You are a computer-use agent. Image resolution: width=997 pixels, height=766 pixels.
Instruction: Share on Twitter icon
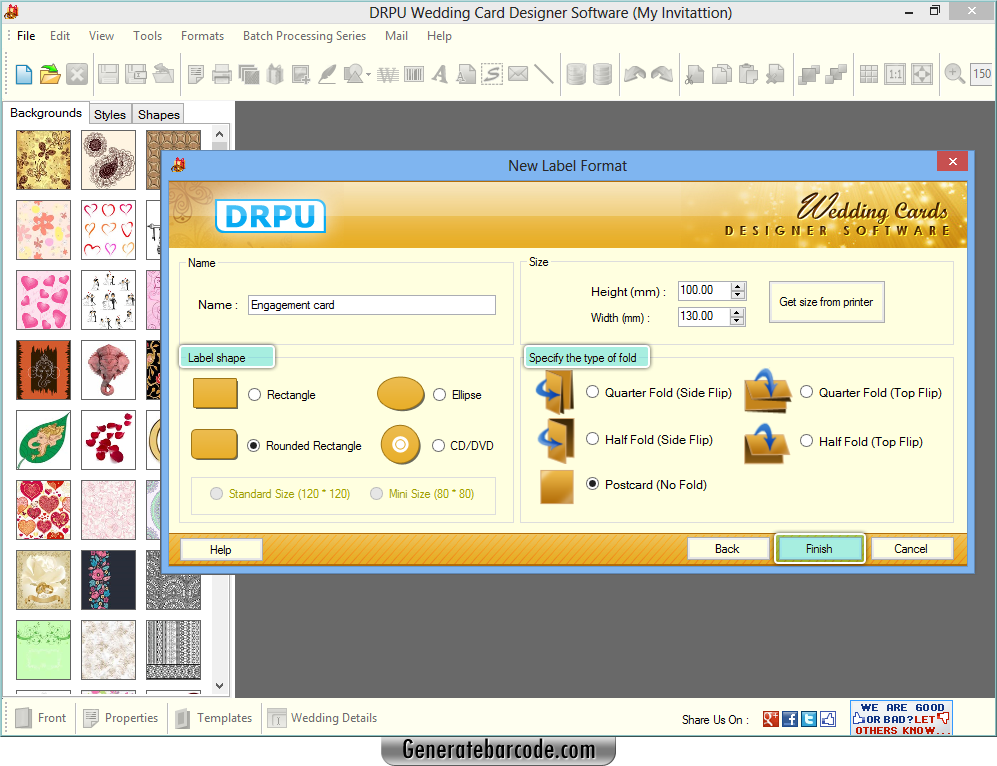(809, 719)
